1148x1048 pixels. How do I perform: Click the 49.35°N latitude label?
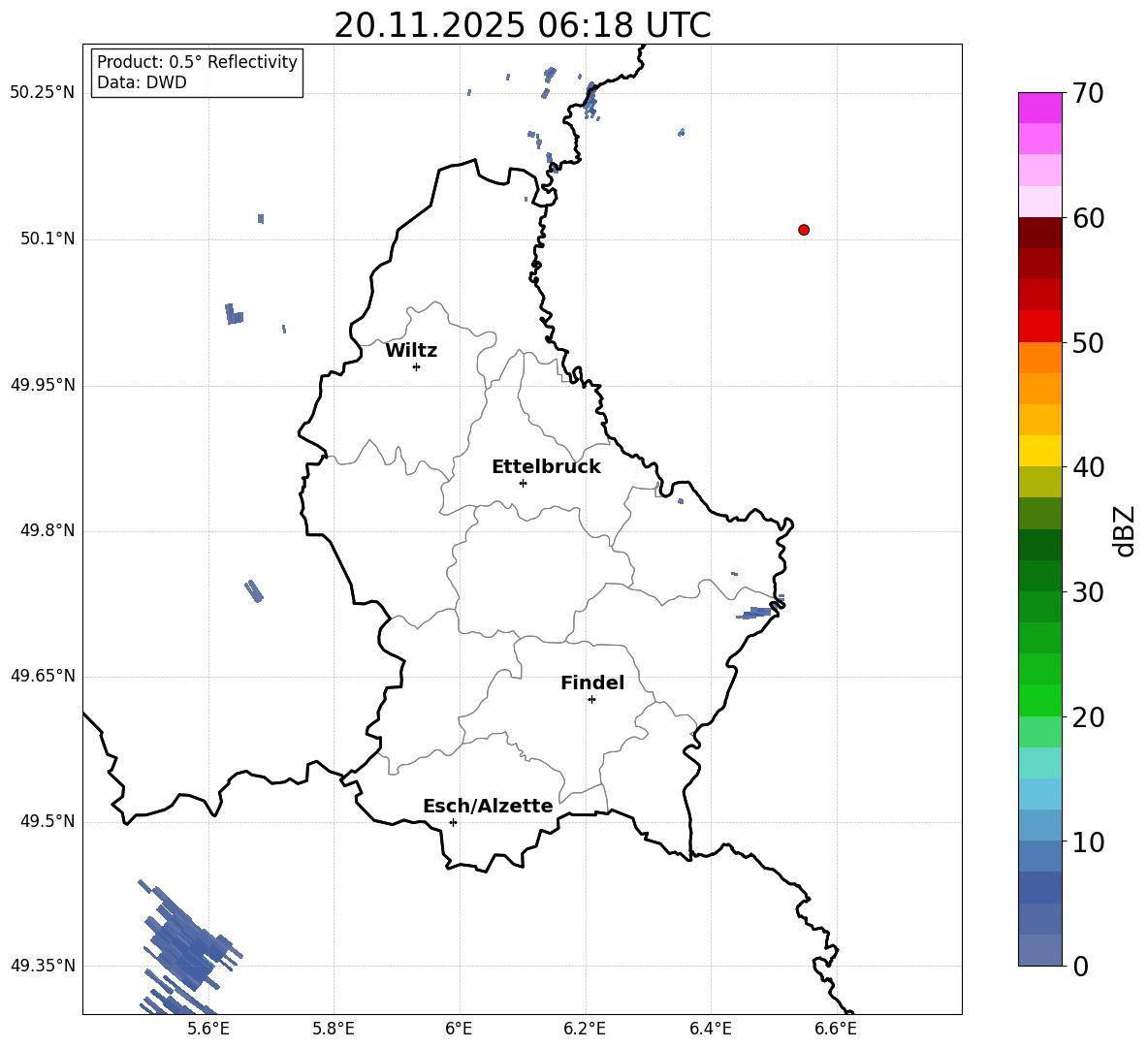43,966
